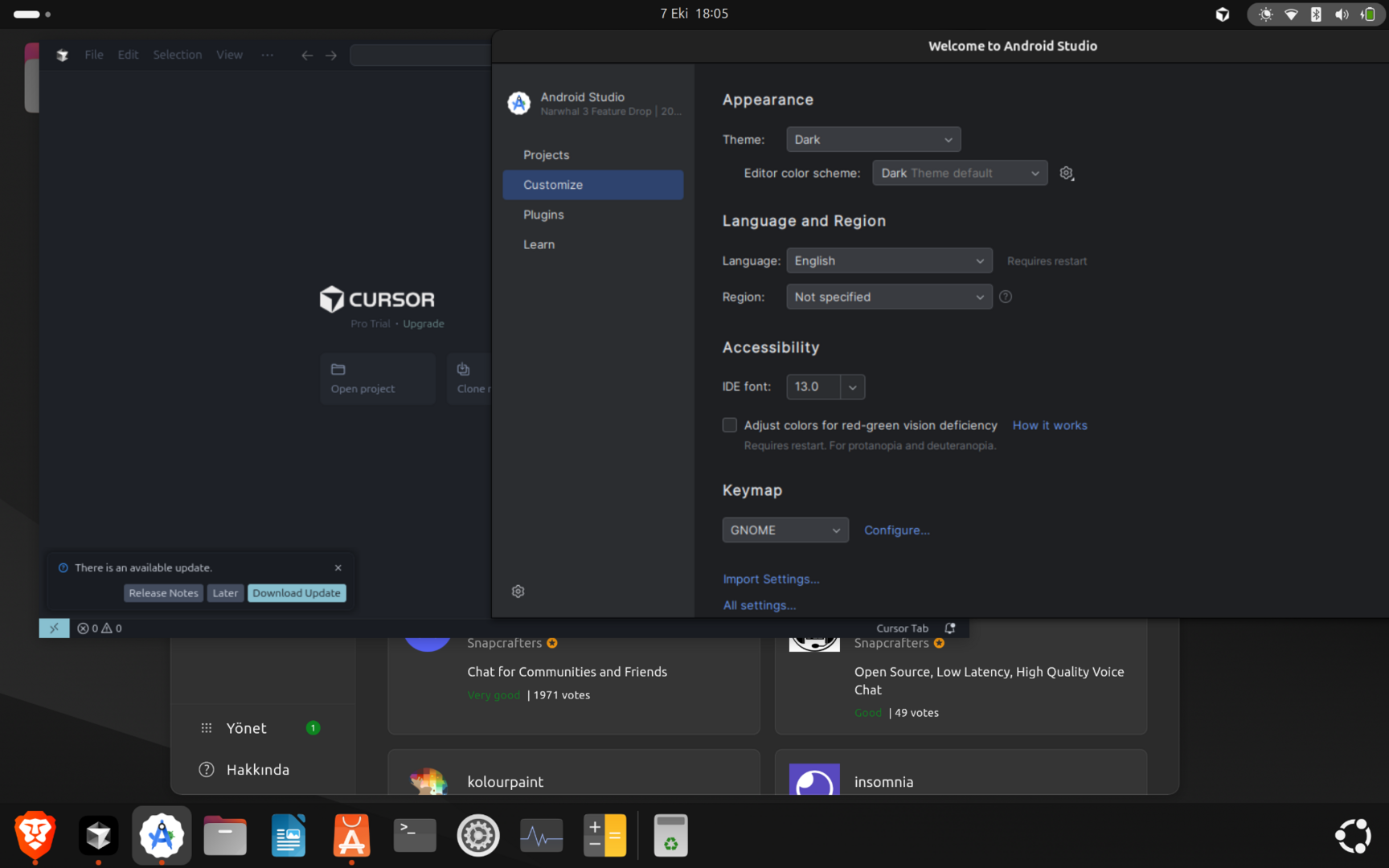Open Ubuntu Software app center in dock
This screenshot has height=868, width=1389.
point(351,835)
